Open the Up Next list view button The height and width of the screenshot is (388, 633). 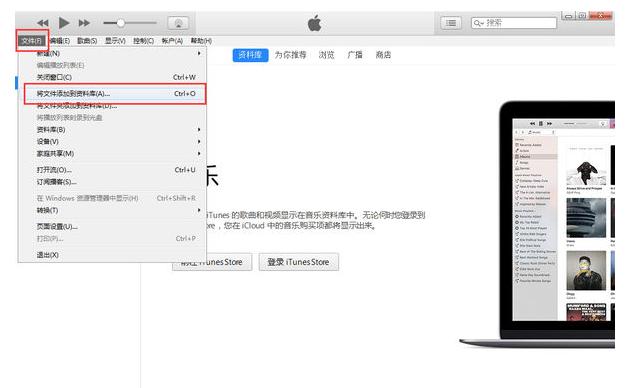pos(451,23)
